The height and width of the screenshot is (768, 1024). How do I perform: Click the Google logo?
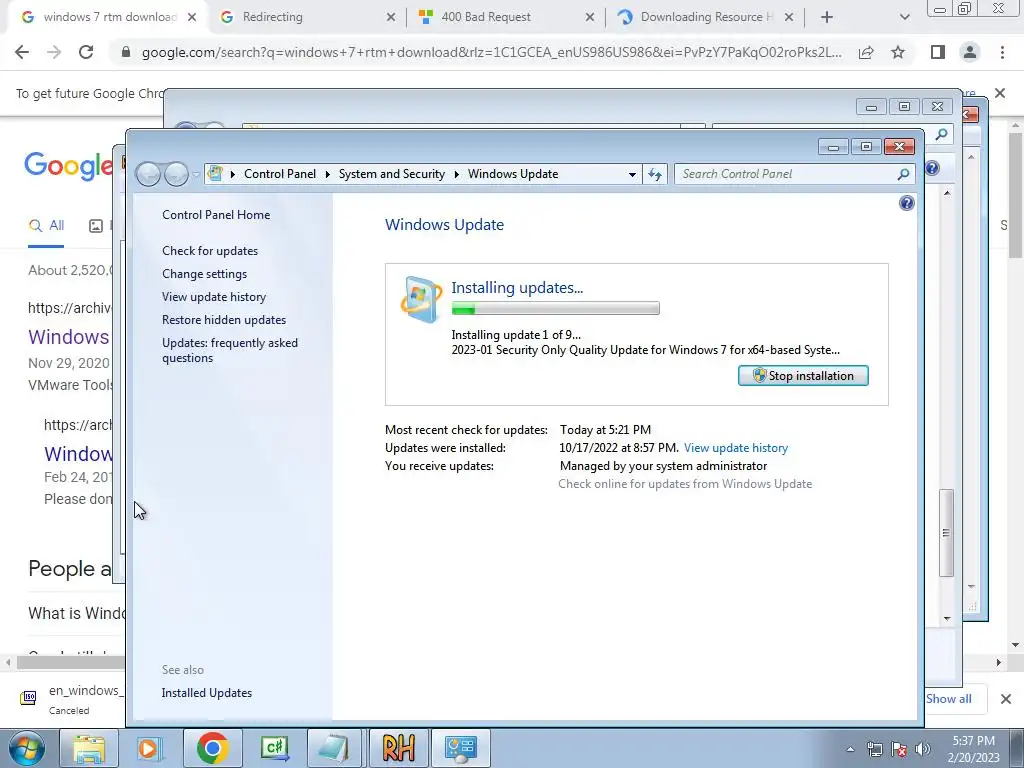[69, 166]
